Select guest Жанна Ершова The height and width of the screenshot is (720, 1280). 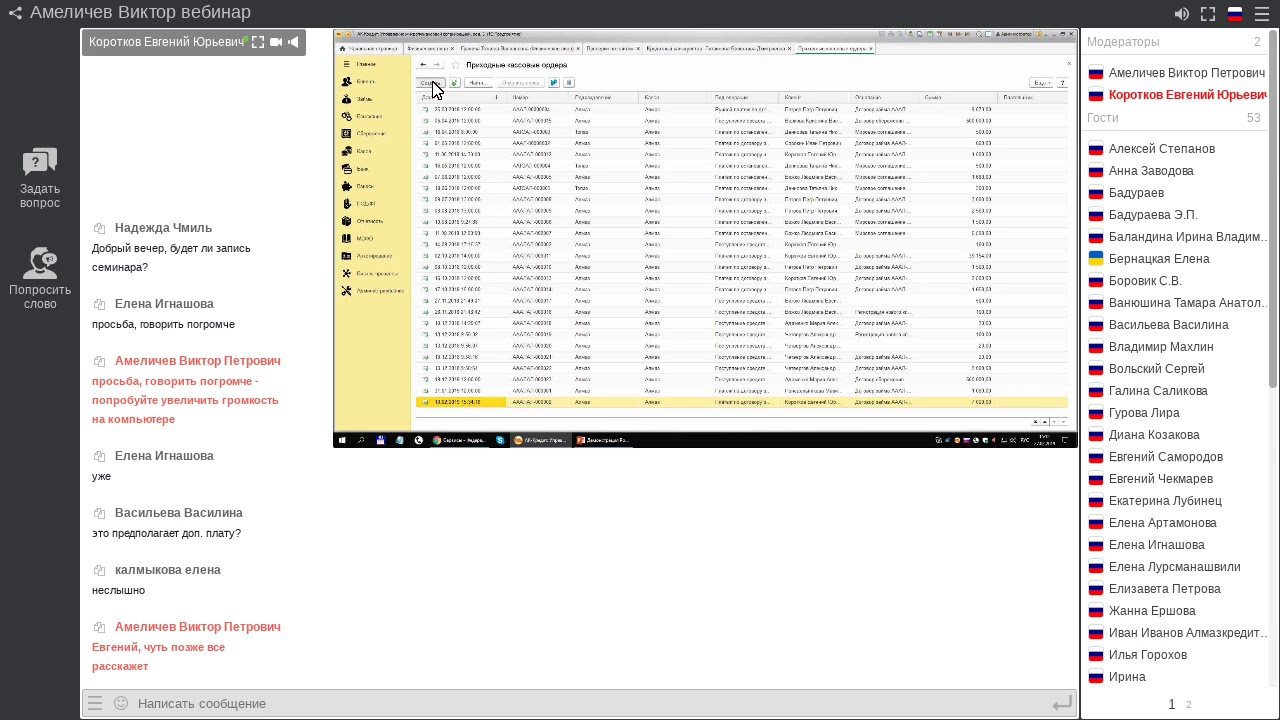[x=1152, y=611]
